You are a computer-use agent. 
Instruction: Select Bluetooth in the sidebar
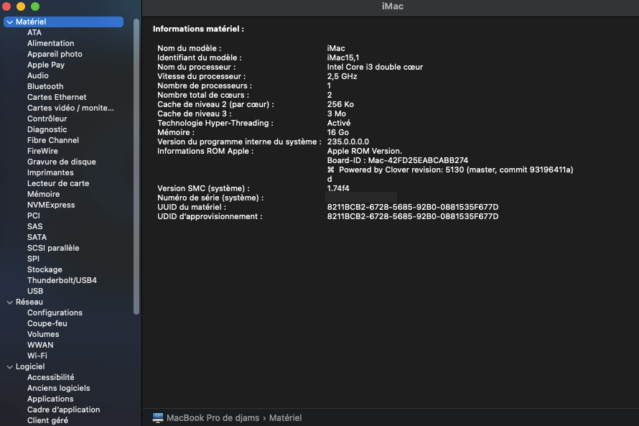[x=45, y=86]
